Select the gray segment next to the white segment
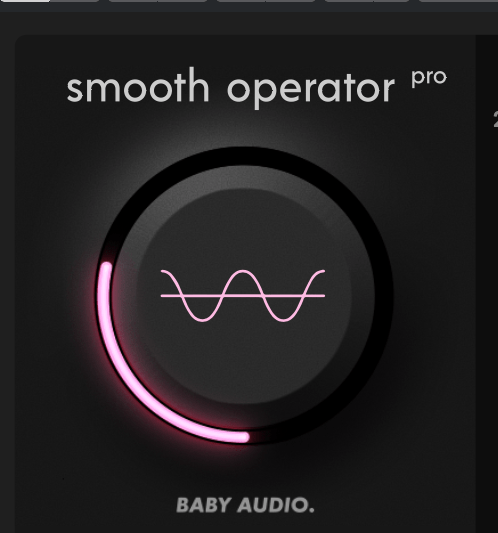498x533 pixels. pyautogui.click(x=75, y=1)
